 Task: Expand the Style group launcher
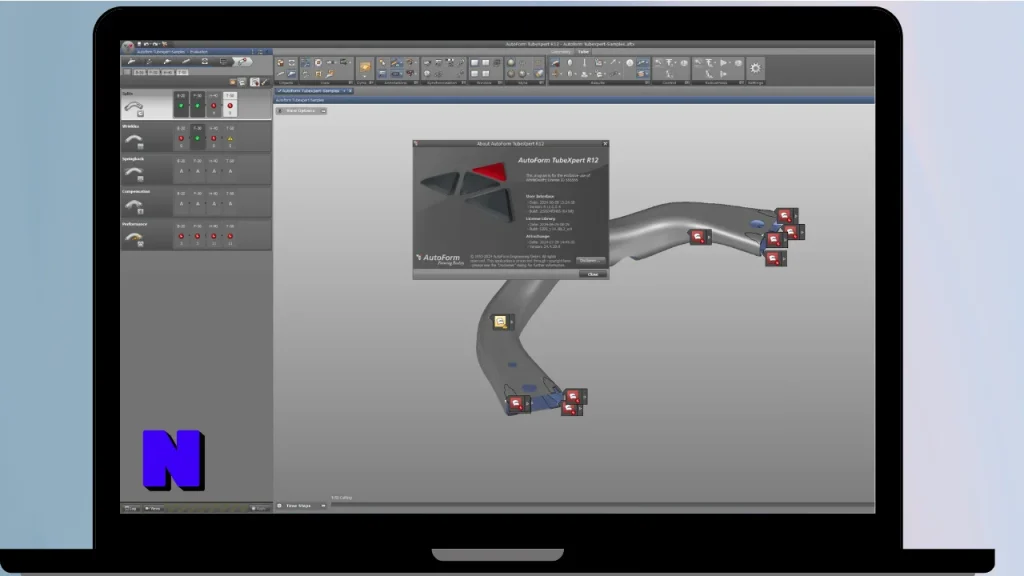coord(543,83)
